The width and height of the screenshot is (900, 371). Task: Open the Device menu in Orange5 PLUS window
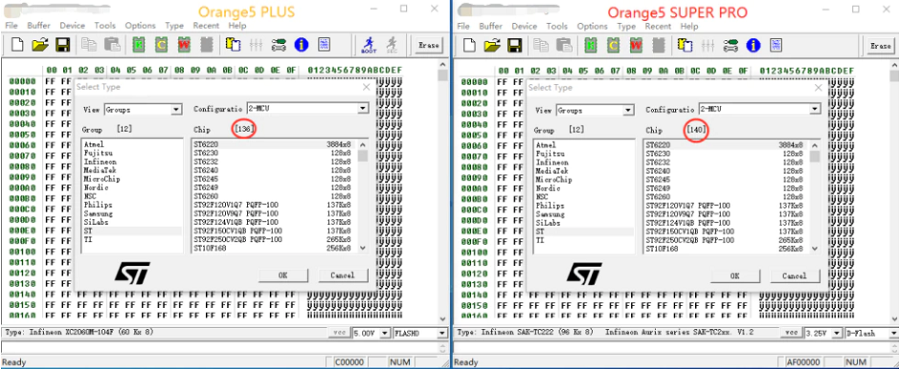coord(72,26)
